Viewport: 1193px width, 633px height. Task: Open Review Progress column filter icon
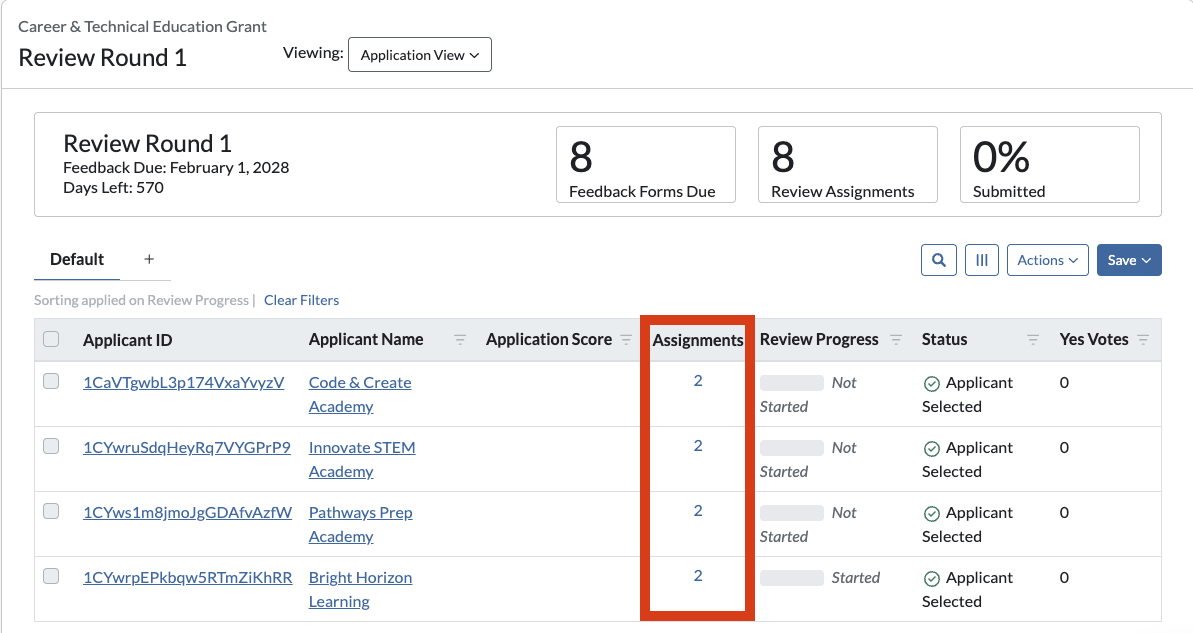click(x=896, y=339)
